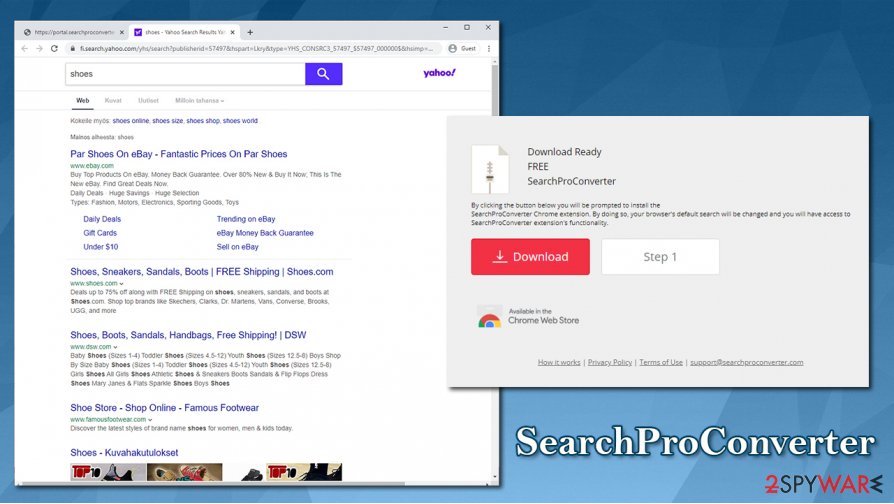The image size is (894, 504).
Task: Click the scrollbar down arrow
Action: coord(494,477)
